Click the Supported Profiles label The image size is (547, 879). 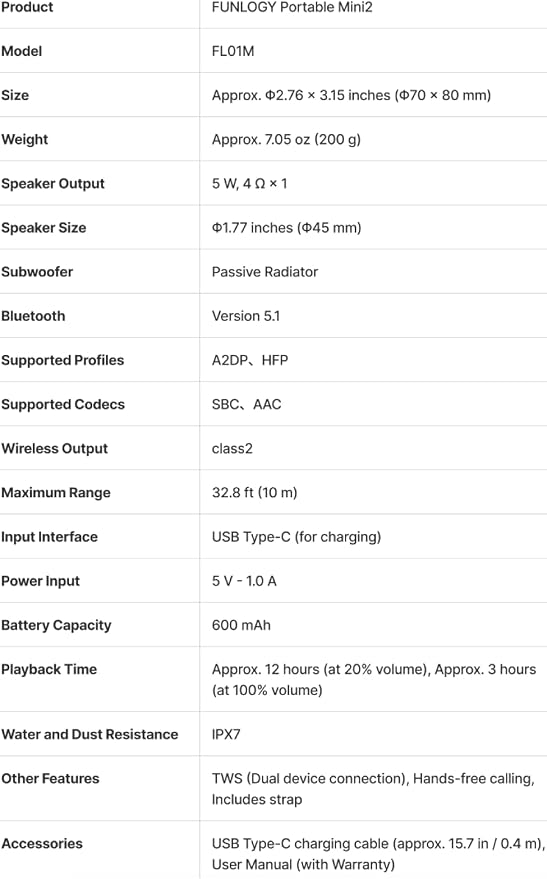coord(62,360)
